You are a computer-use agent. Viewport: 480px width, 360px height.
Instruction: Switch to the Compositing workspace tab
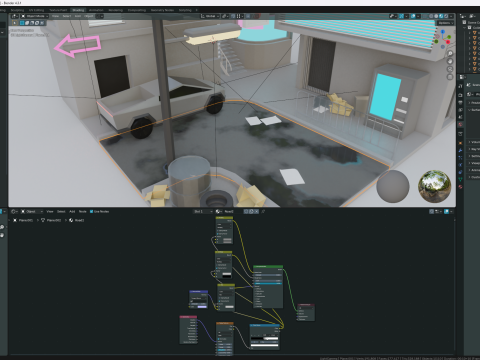137,10
